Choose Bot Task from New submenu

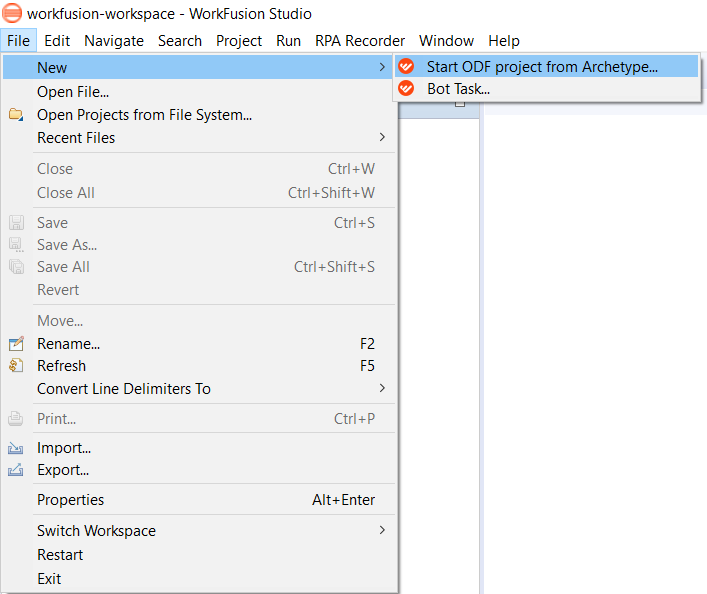[547, 89]
